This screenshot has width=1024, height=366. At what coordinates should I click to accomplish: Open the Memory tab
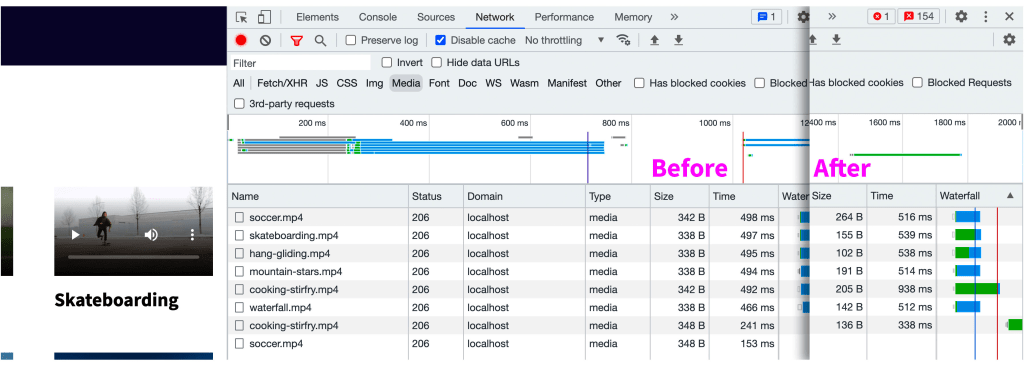[x=633, y=17]
